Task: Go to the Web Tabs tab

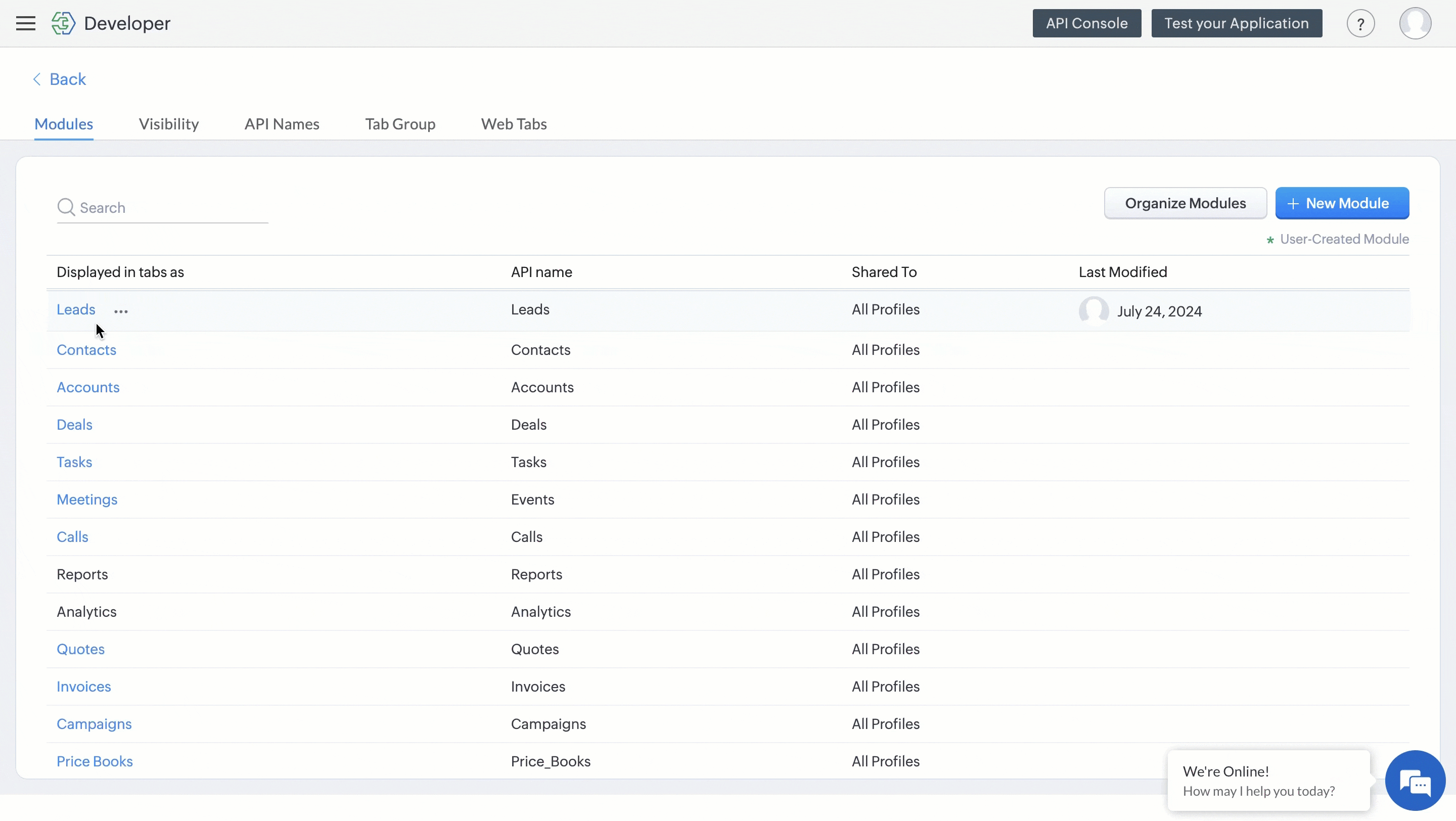Action: 513,124
